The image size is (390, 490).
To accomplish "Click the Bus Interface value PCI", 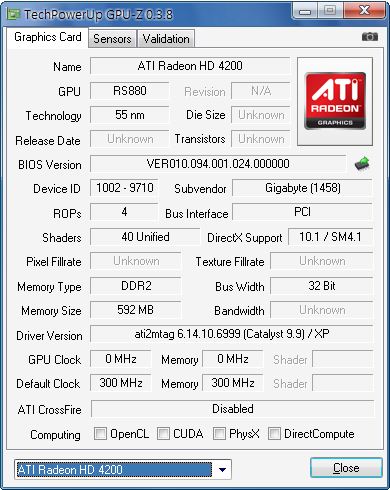I will coord(303,212).
